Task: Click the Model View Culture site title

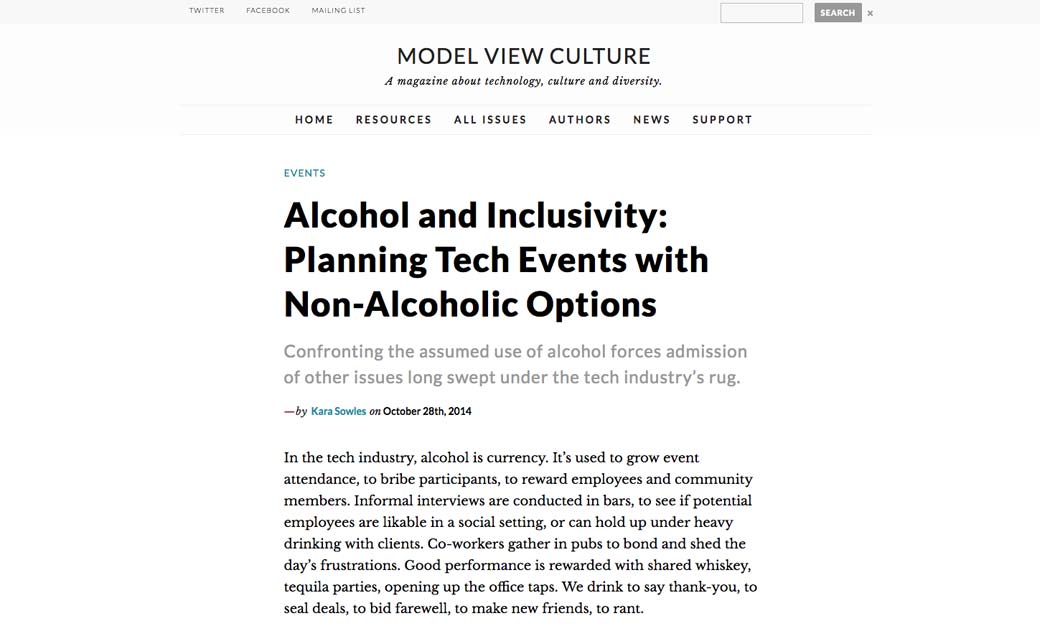Action: [x=524, y=56]
